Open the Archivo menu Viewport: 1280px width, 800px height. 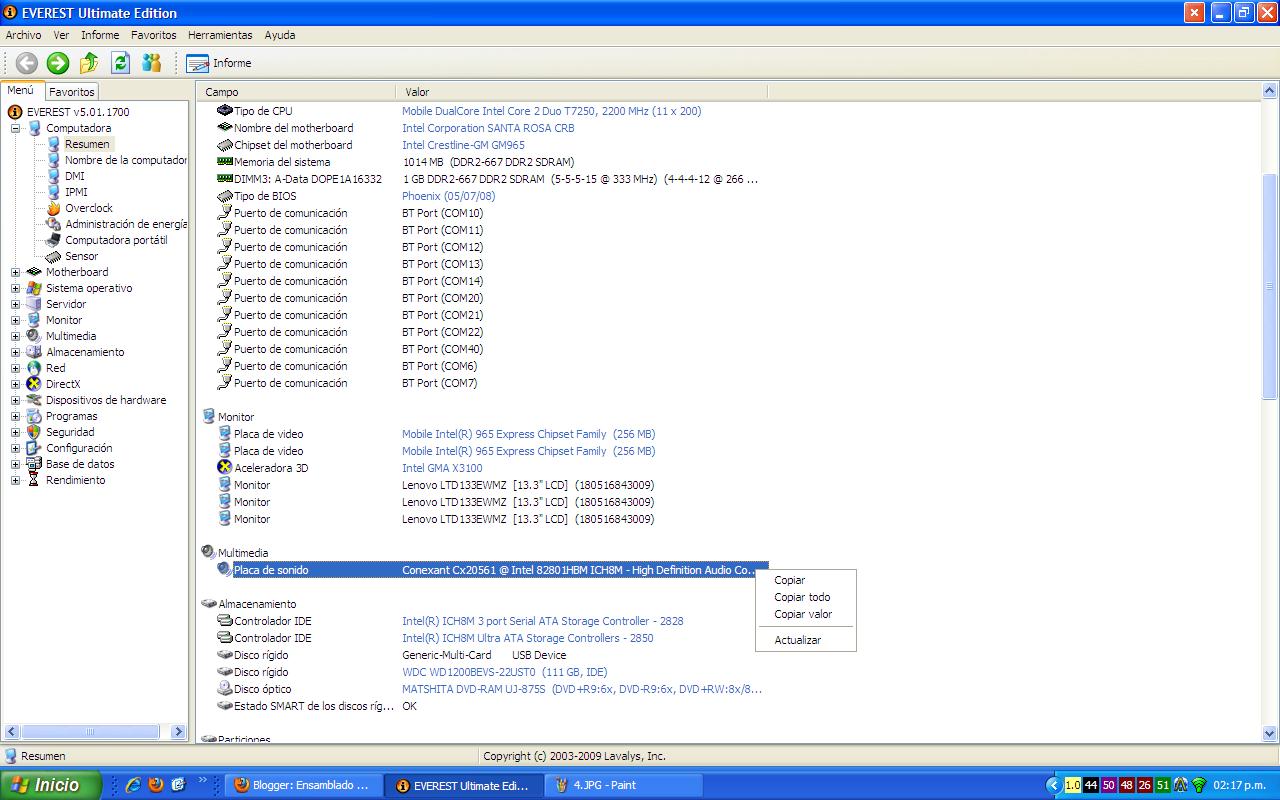(24, 35)
